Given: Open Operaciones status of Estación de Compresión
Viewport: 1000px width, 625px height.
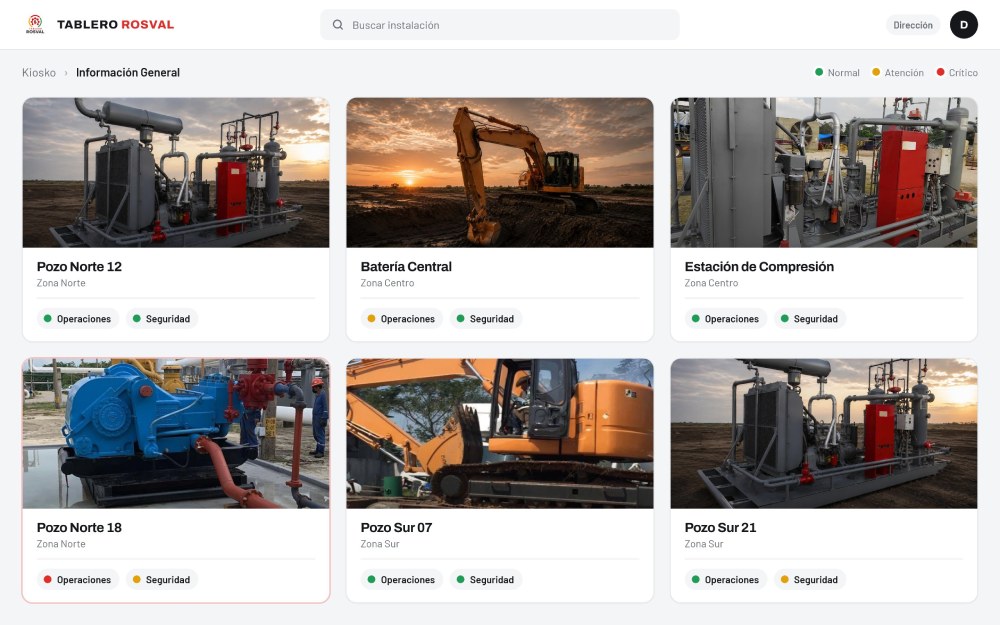Looking at the screenshot, I should tap(725, 318).
